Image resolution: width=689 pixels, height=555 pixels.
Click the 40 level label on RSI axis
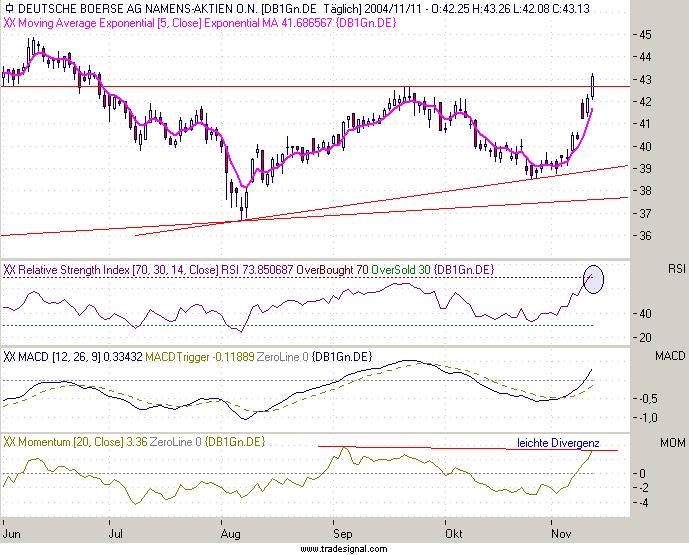[x=645, y=313]
